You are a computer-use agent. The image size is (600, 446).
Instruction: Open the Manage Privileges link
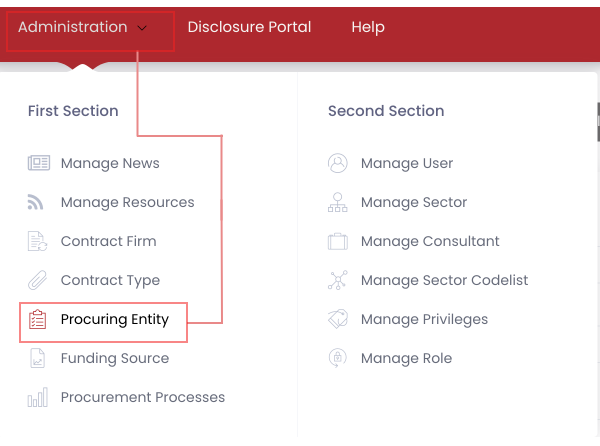click(424, 320)
